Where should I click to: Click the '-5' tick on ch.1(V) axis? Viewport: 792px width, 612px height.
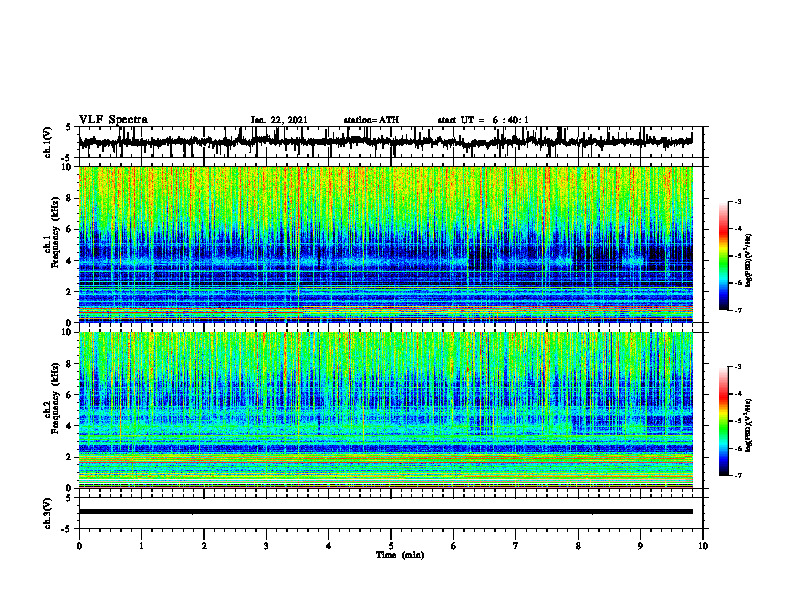67,158
